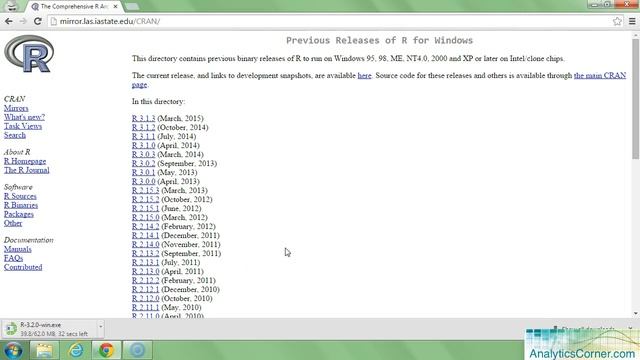Open The R Journal link
The image size is (640, 360).
[27, 170]
